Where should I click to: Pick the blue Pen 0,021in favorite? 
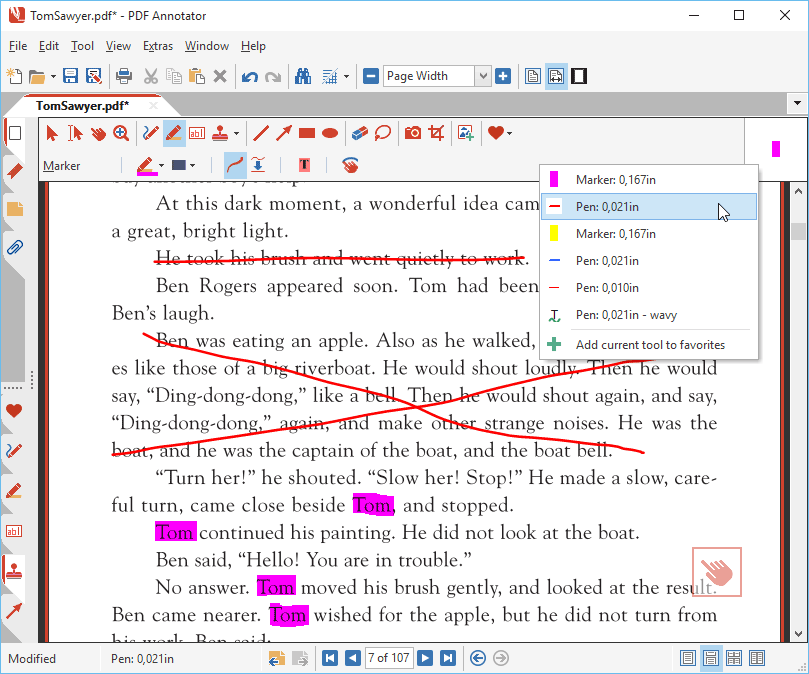pos(649,261)
